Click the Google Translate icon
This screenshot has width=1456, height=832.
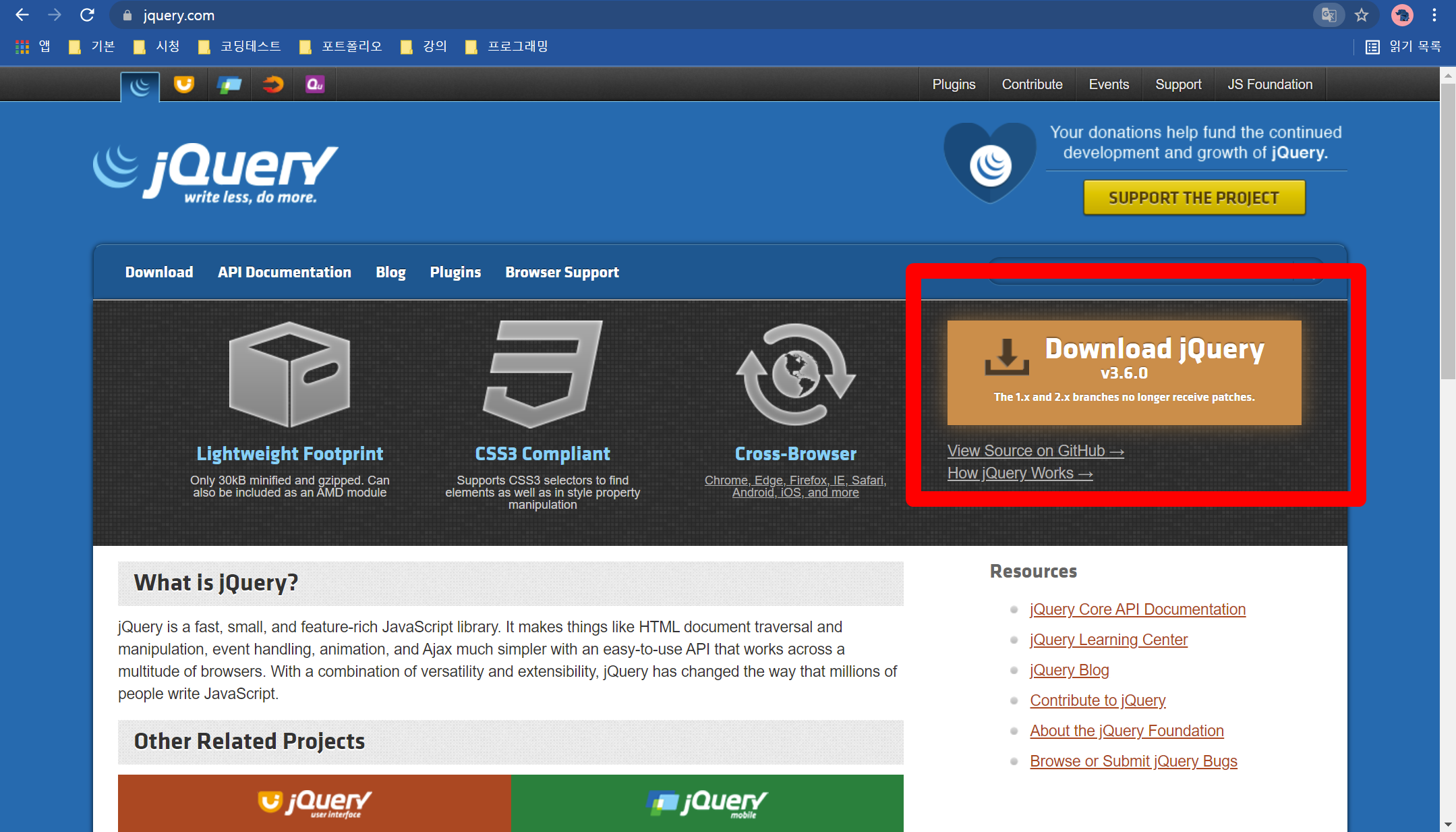pos(1329,15)
